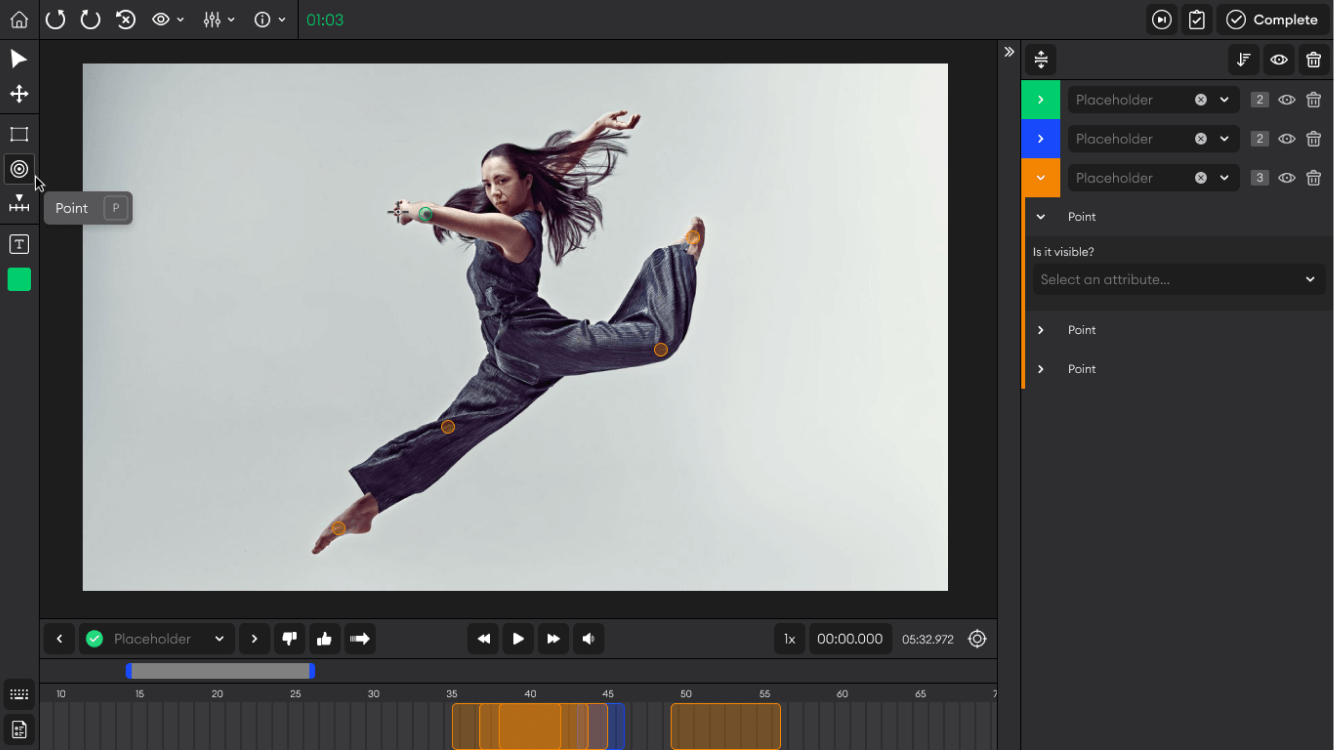Viewport: 1334px width, 750px height.
Task: Select the orange segment near frame 50
Action: pos(725,726)
